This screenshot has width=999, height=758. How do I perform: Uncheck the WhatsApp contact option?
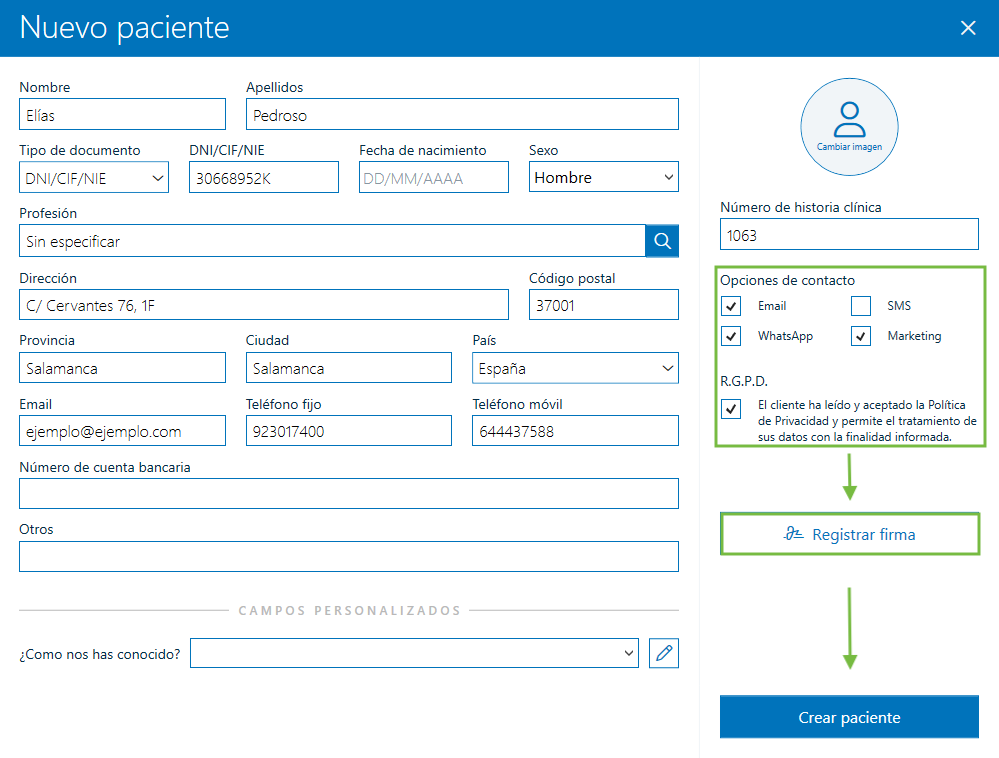731,336
